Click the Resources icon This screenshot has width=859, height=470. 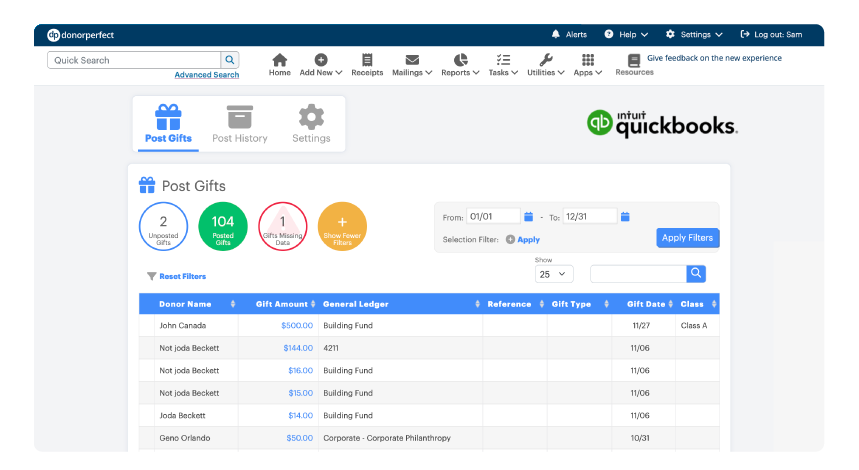[x=634, y=60]
